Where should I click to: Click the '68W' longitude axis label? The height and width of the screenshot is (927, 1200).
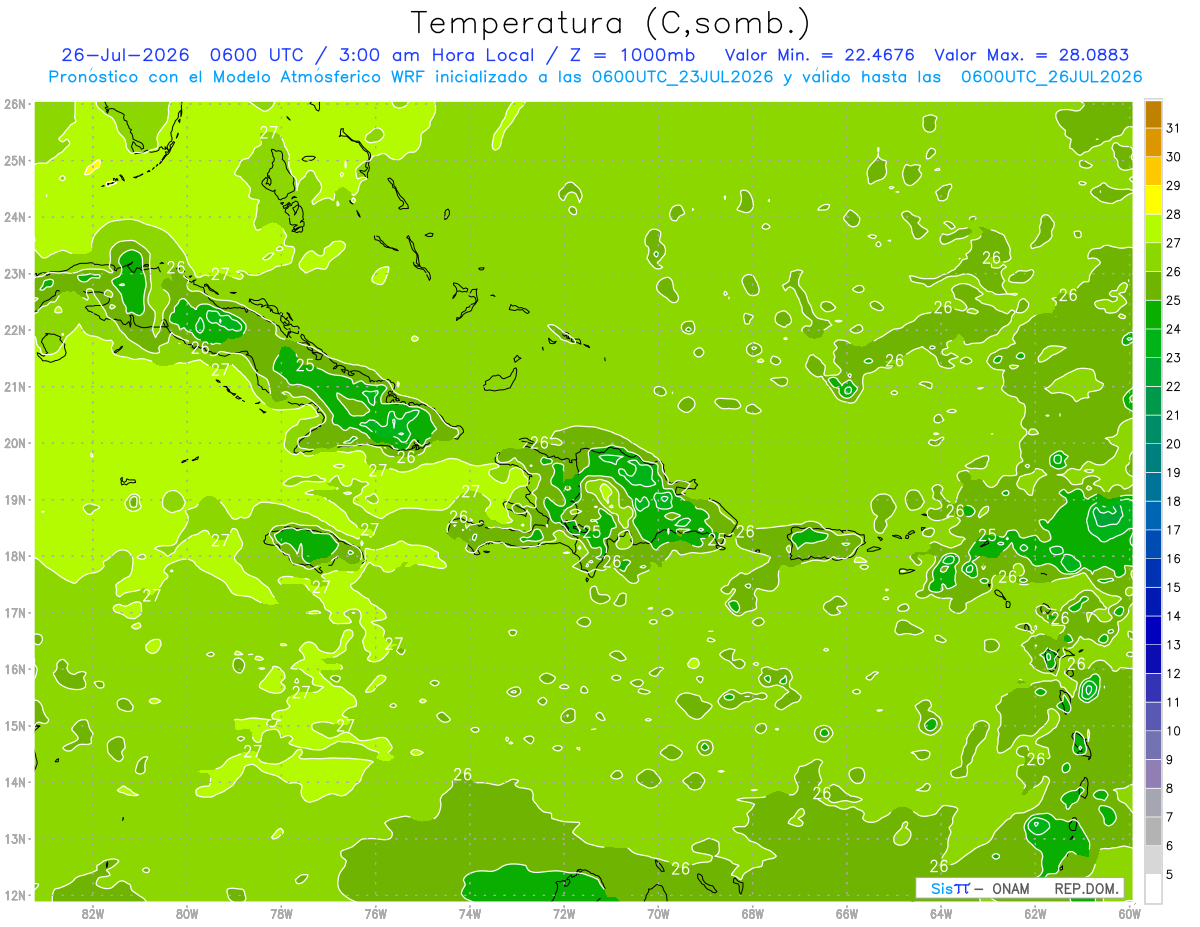coord(753,913)
